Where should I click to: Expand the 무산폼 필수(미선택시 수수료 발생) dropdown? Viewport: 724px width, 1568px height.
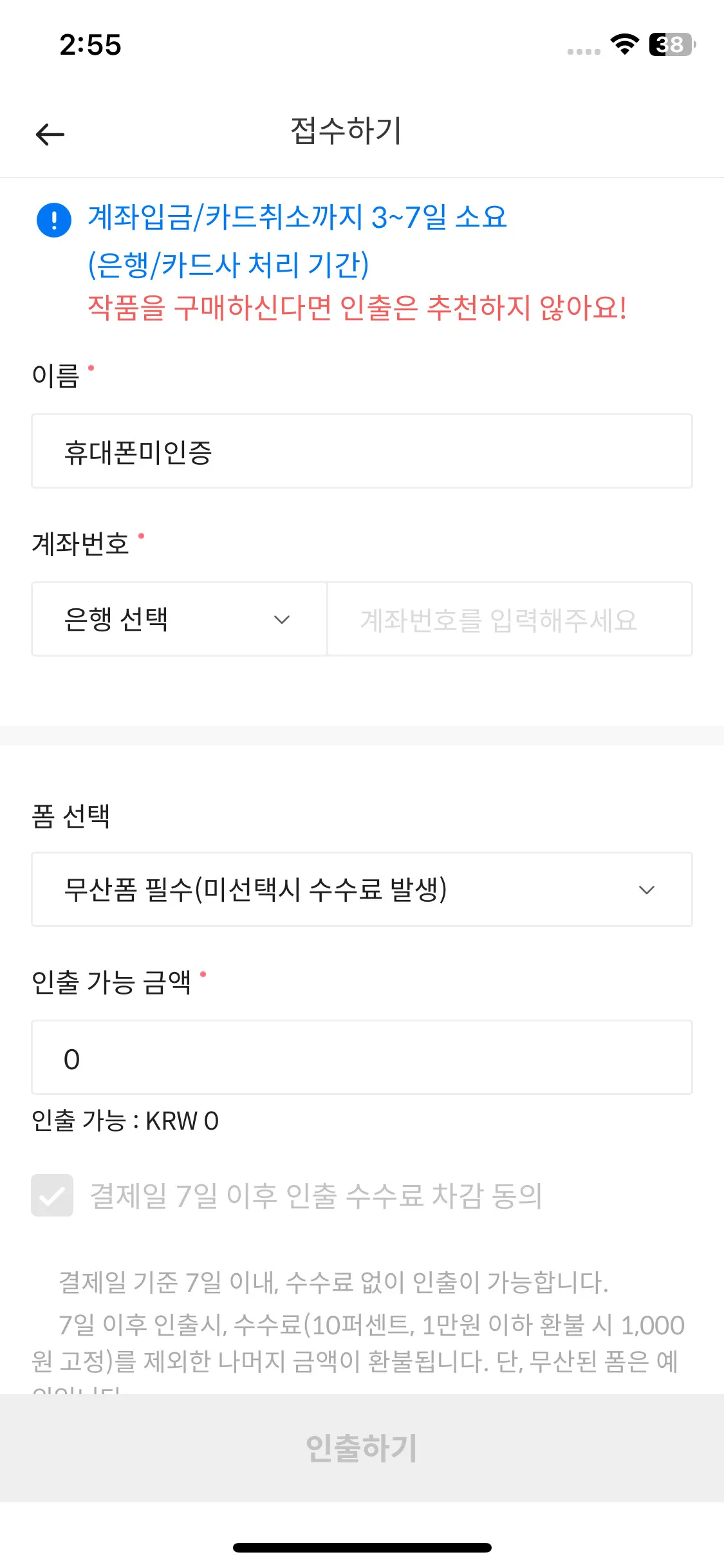[362, 890]
